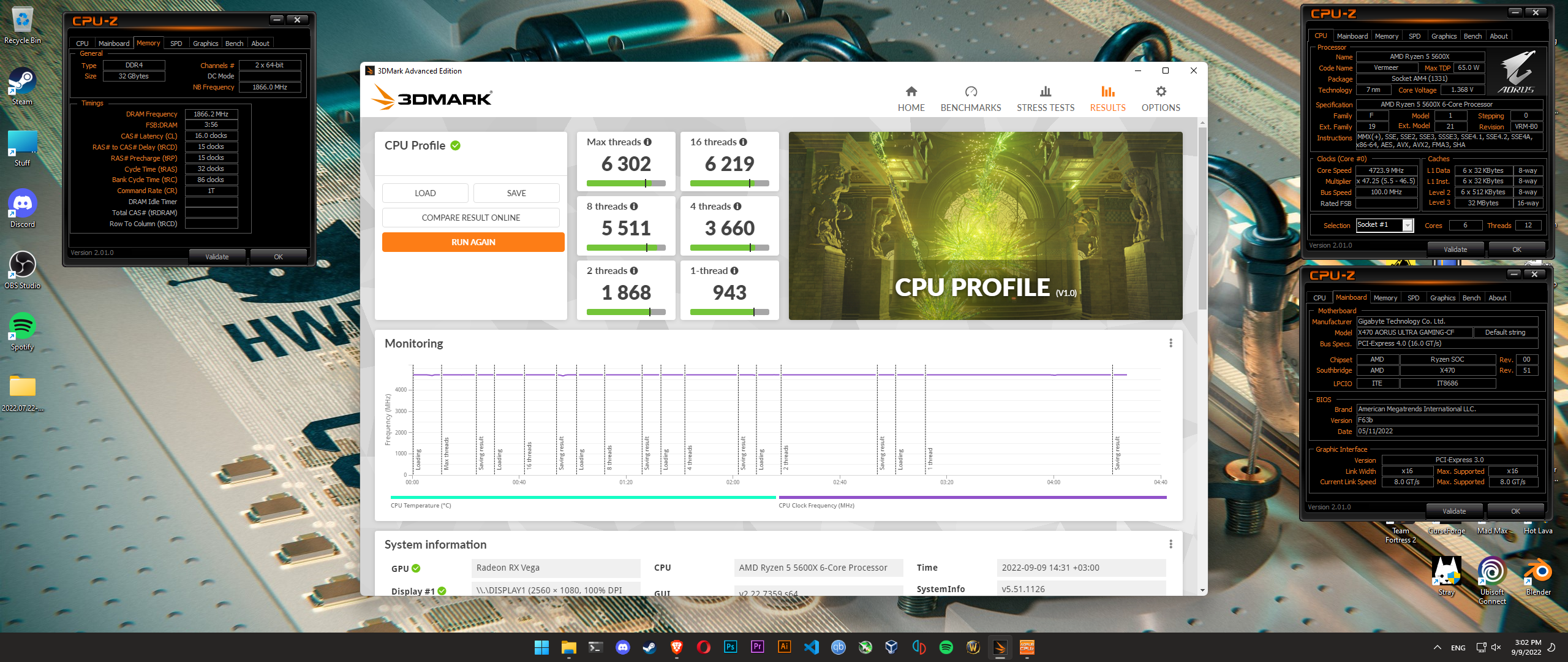The image size is (1568, 662).
Task: Click the LOAD button
Action: coord(425,193)
